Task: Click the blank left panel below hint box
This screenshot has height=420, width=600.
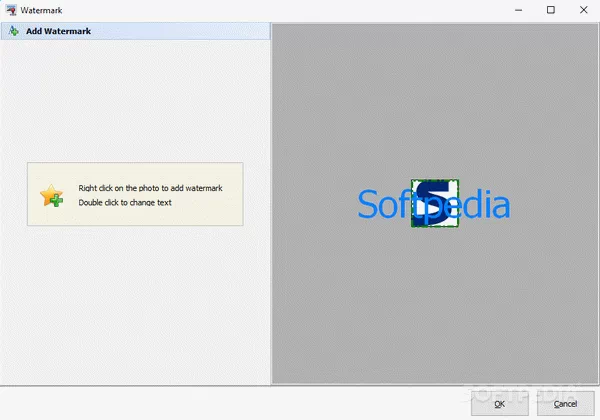Action: pyautogui.click(x=135, y=310)
